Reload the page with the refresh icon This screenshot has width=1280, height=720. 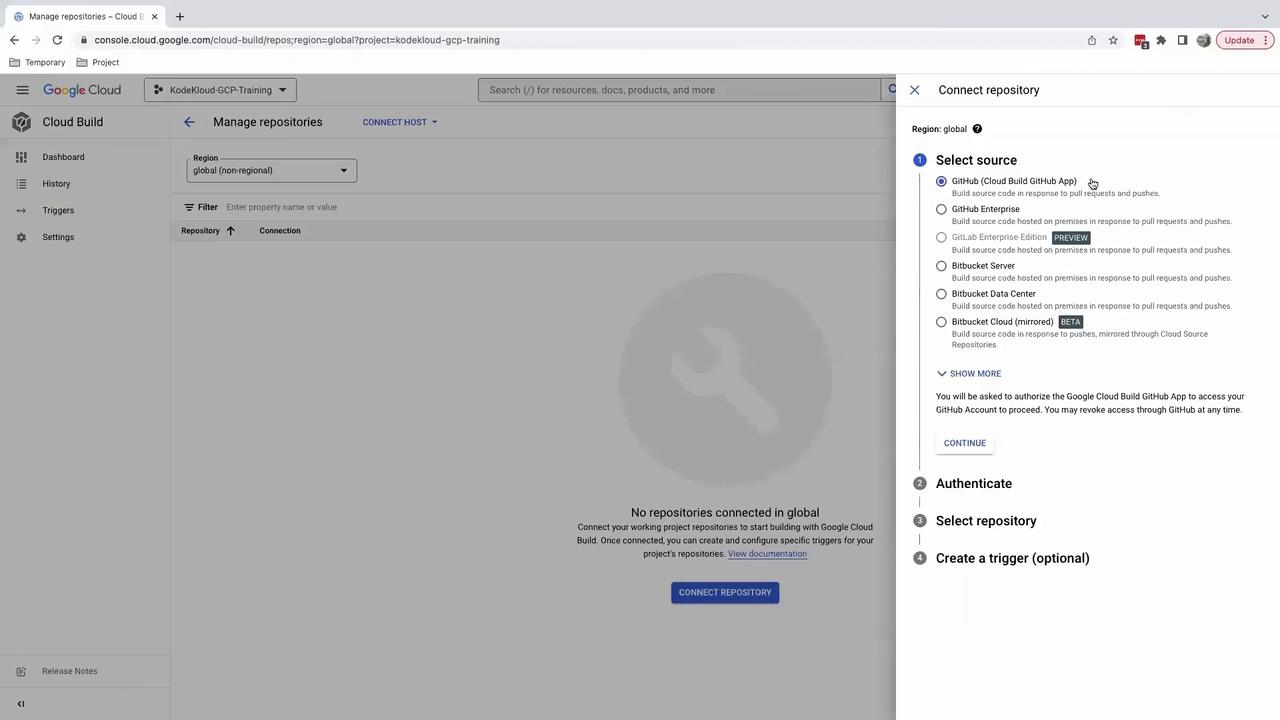coord(57,40)
